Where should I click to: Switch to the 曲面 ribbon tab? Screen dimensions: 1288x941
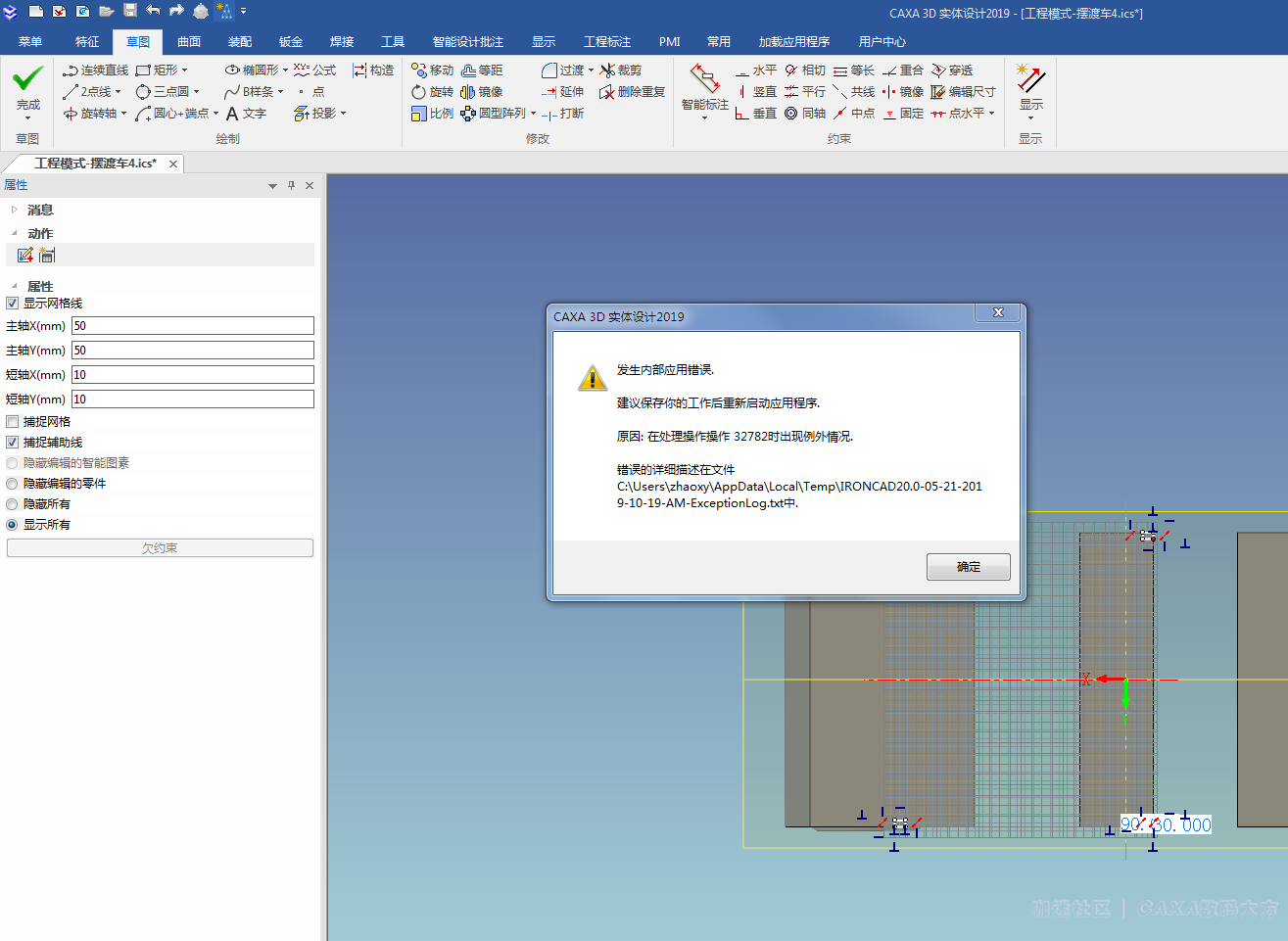pos(189,42)
